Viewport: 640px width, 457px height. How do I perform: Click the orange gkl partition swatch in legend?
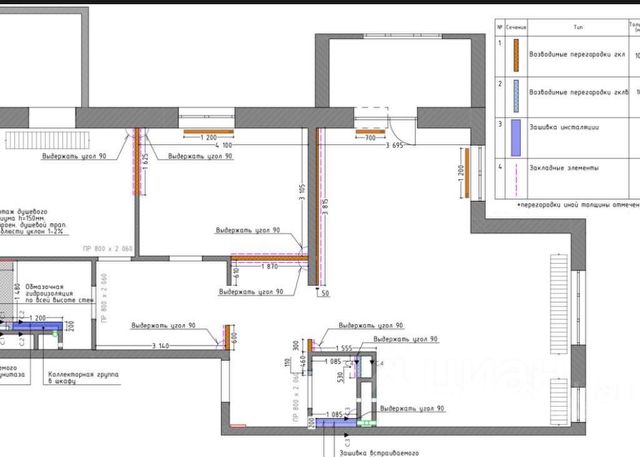(516, 55)
